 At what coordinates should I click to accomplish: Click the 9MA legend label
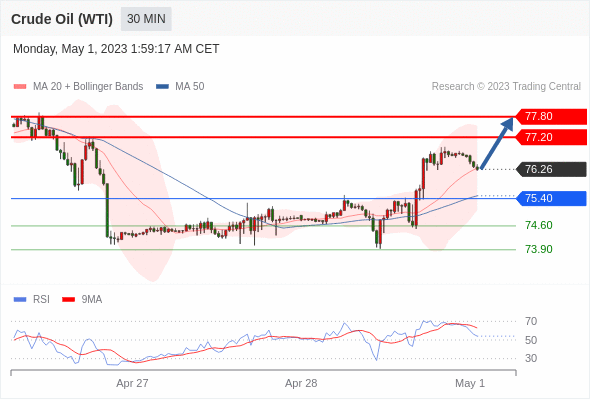click(x=92, y=300)
